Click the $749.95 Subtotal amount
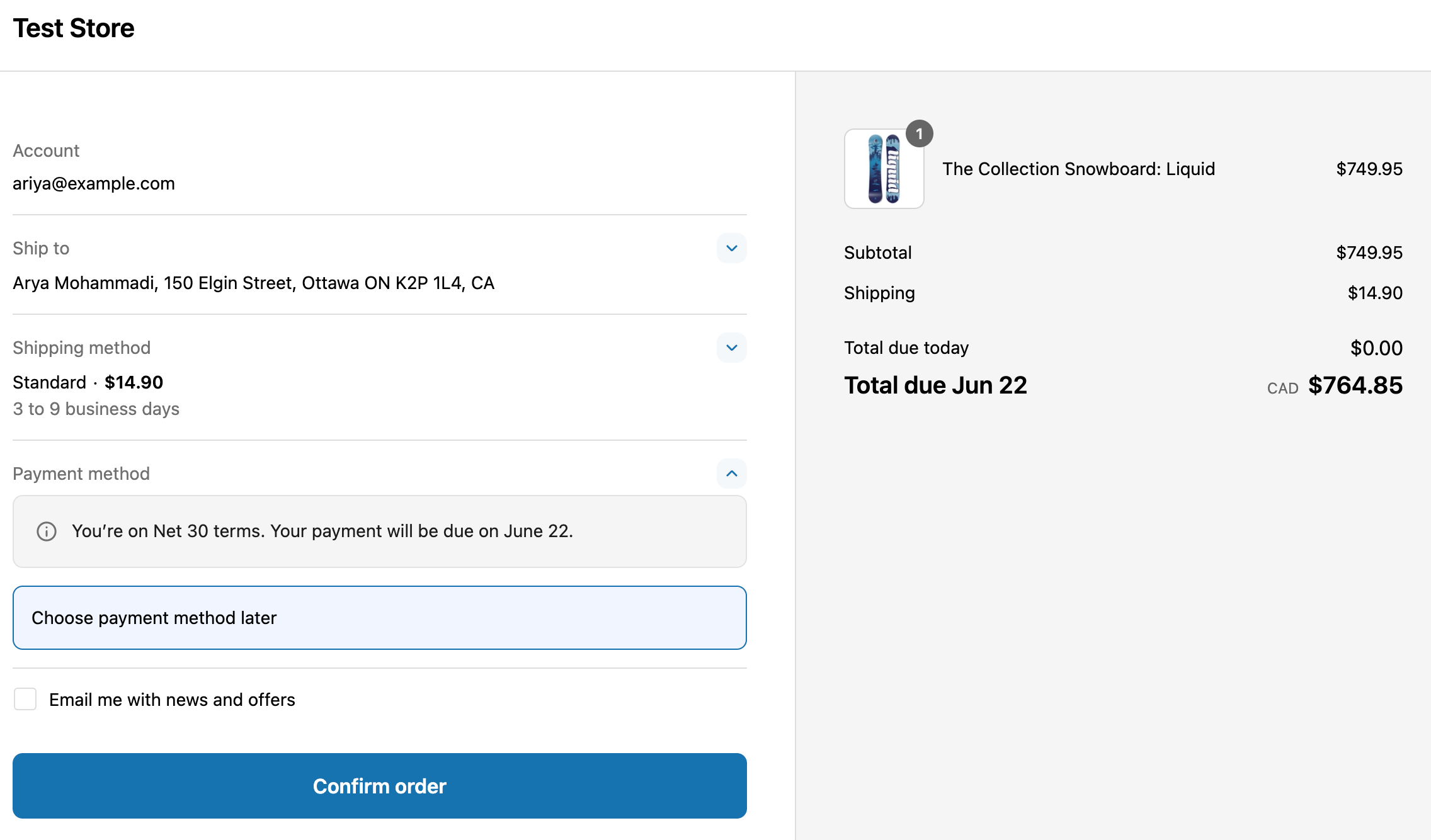Screen dimensions: 1431x840 coord(1369,253)
